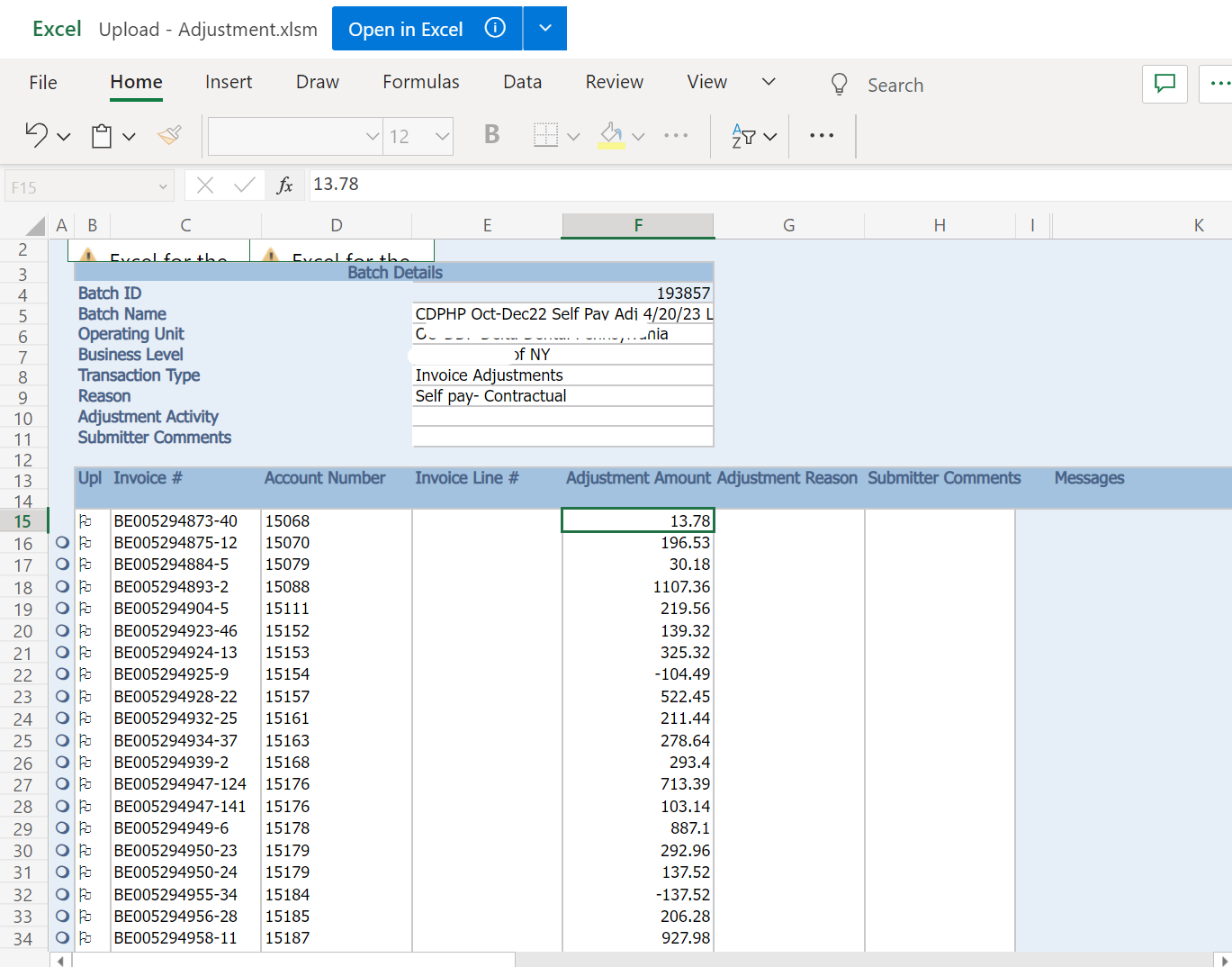
Task: Expand the Undo dropdown arrow
Action: (64, 137)
